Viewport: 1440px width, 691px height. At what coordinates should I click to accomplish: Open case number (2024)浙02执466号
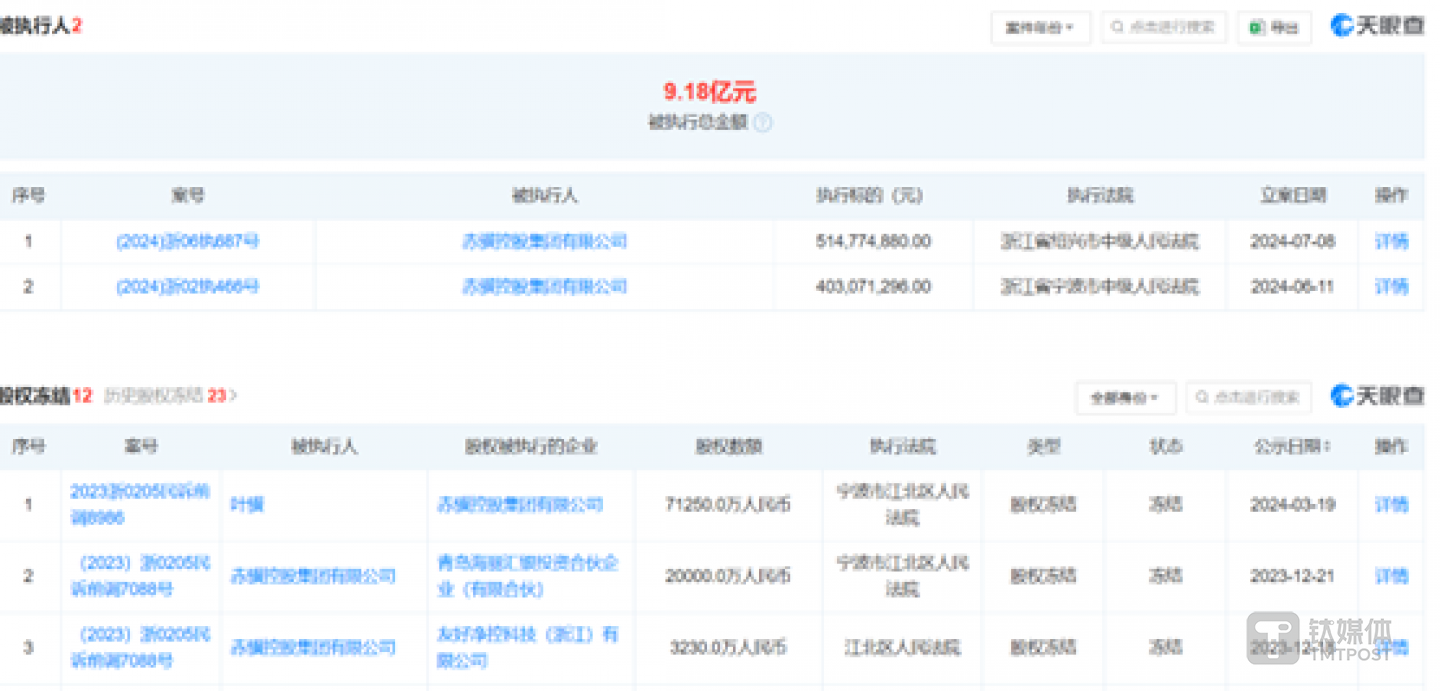click(188, 287)
